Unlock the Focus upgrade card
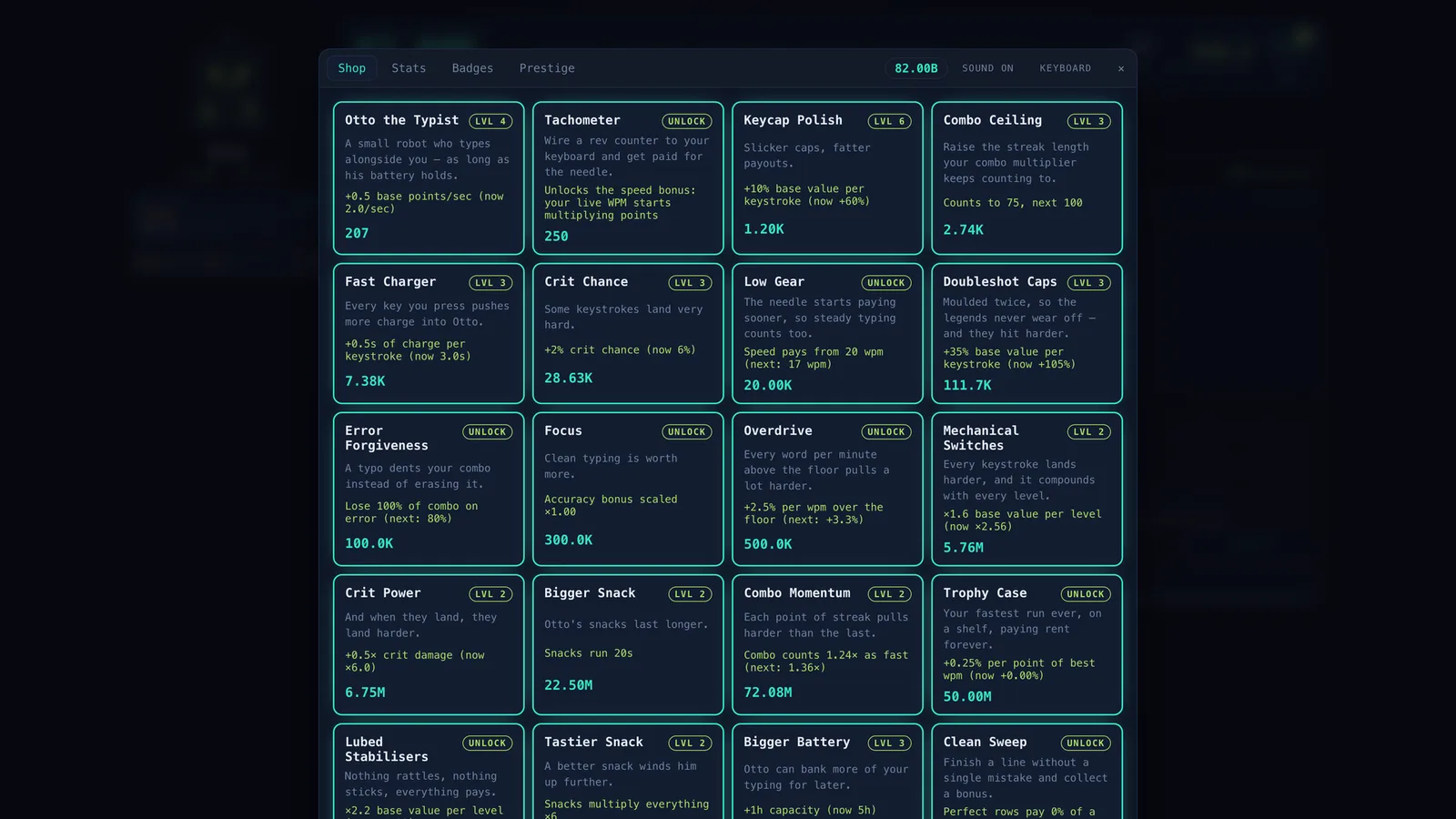The width and height of the screenshot is (1456, 819). (628, 489)
